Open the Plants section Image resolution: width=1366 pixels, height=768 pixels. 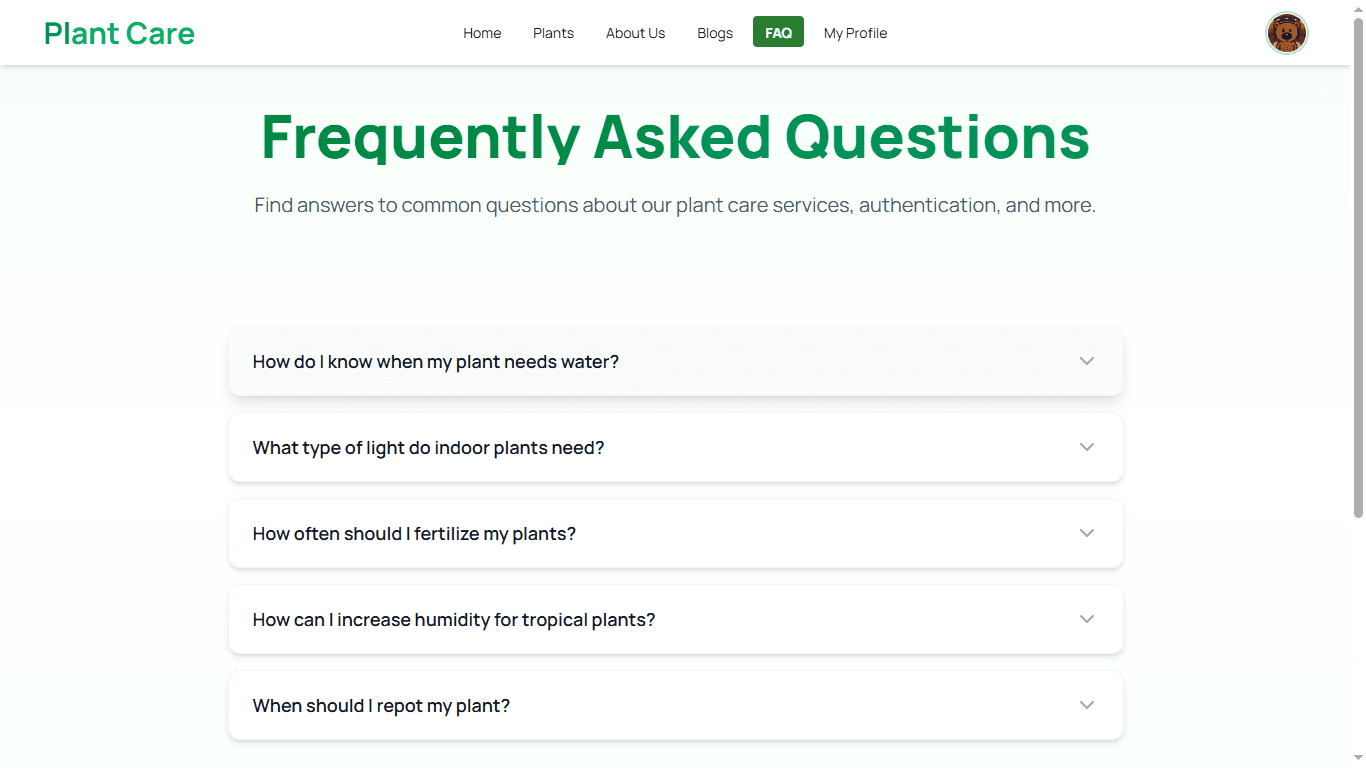[553, 33]
